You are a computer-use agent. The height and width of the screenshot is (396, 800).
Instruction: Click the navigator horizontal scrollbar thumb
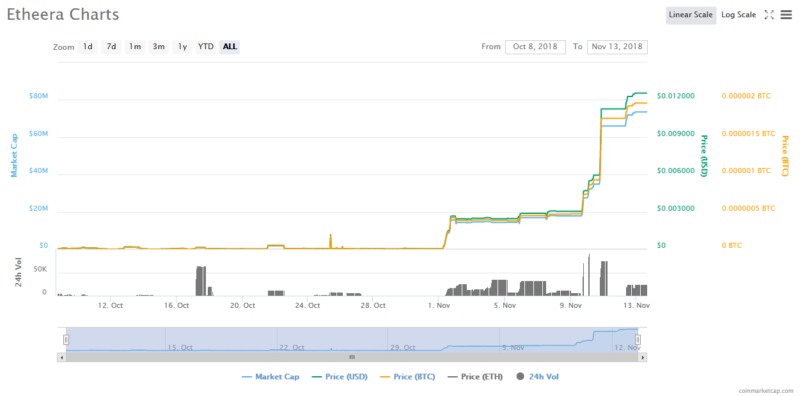pyautogui.click(x=352, y=357)
